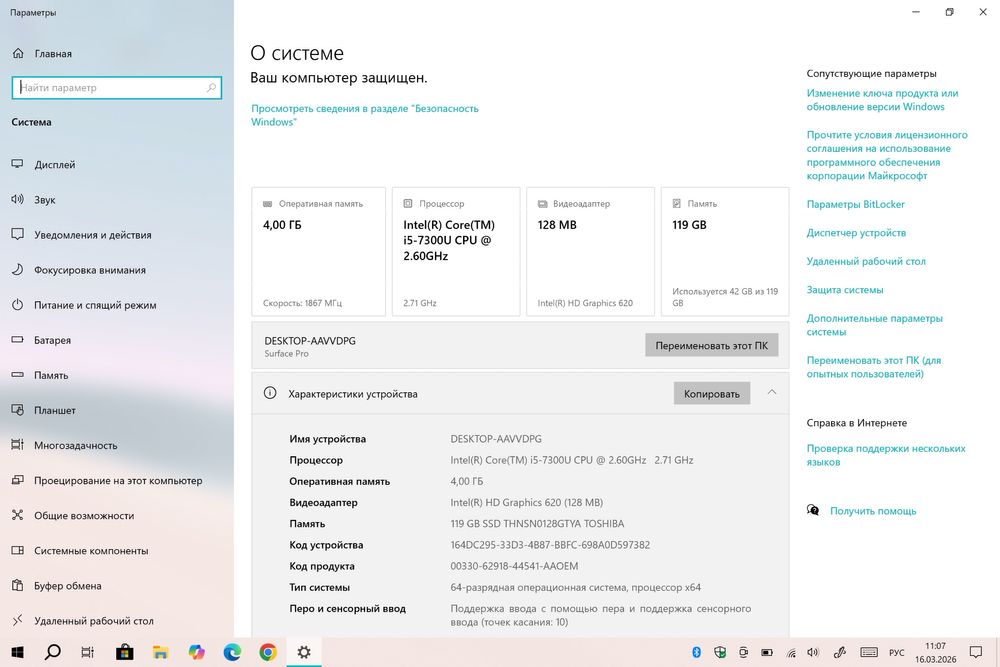Screen dimensions: 1000x667
Task: Click the Память 119 GB card
Action: coord(725,252)
